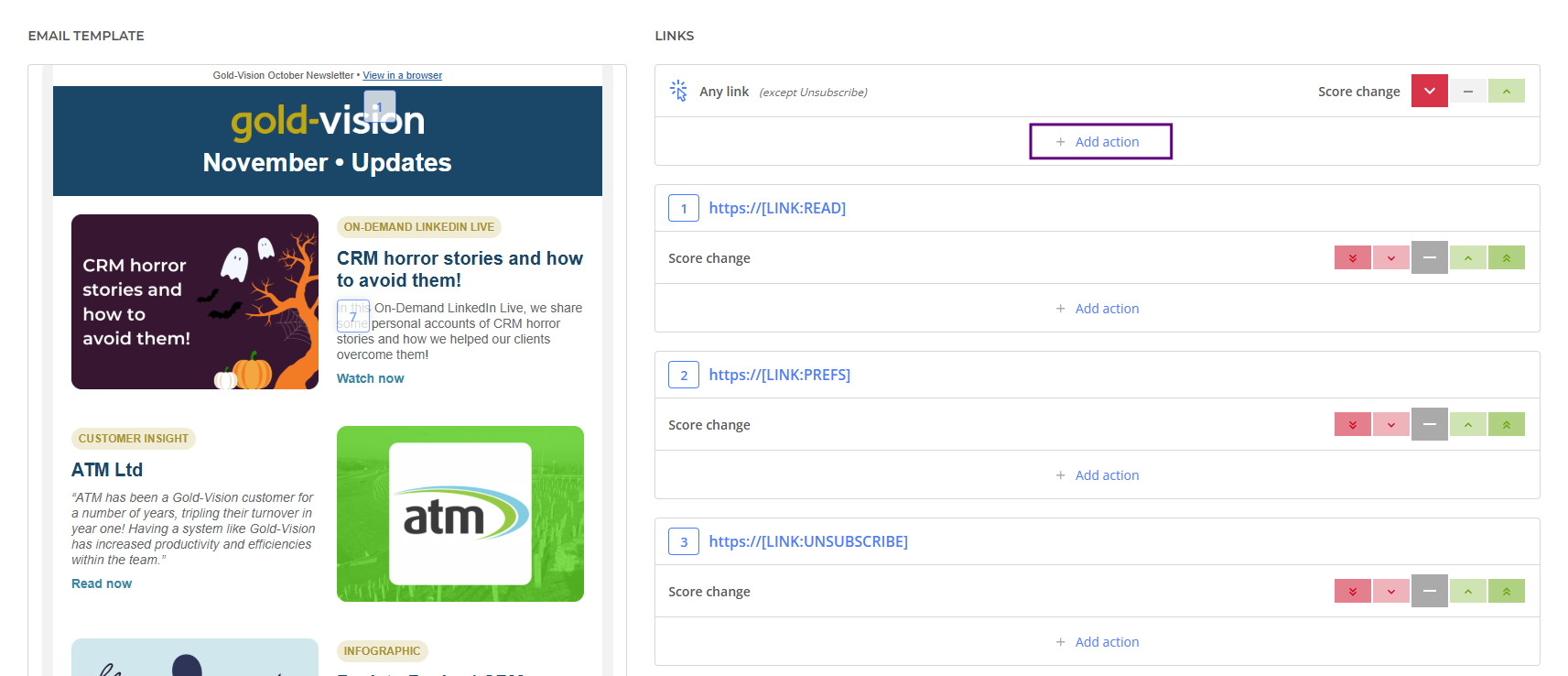Set no change for LINK:READ score
The width and height of the screenshot is (1568, 676).
coord(1429,257)
